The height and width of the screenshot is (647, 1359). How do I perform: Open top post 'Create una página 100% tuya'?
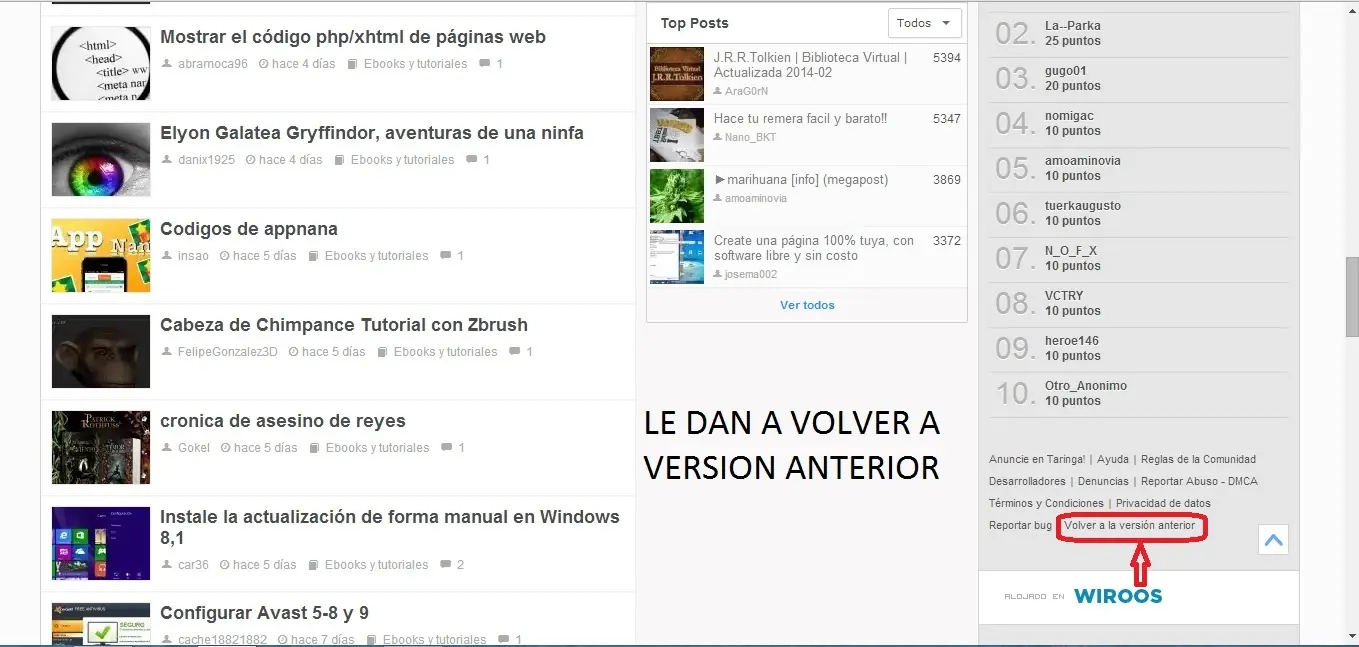tap(814, 248)
